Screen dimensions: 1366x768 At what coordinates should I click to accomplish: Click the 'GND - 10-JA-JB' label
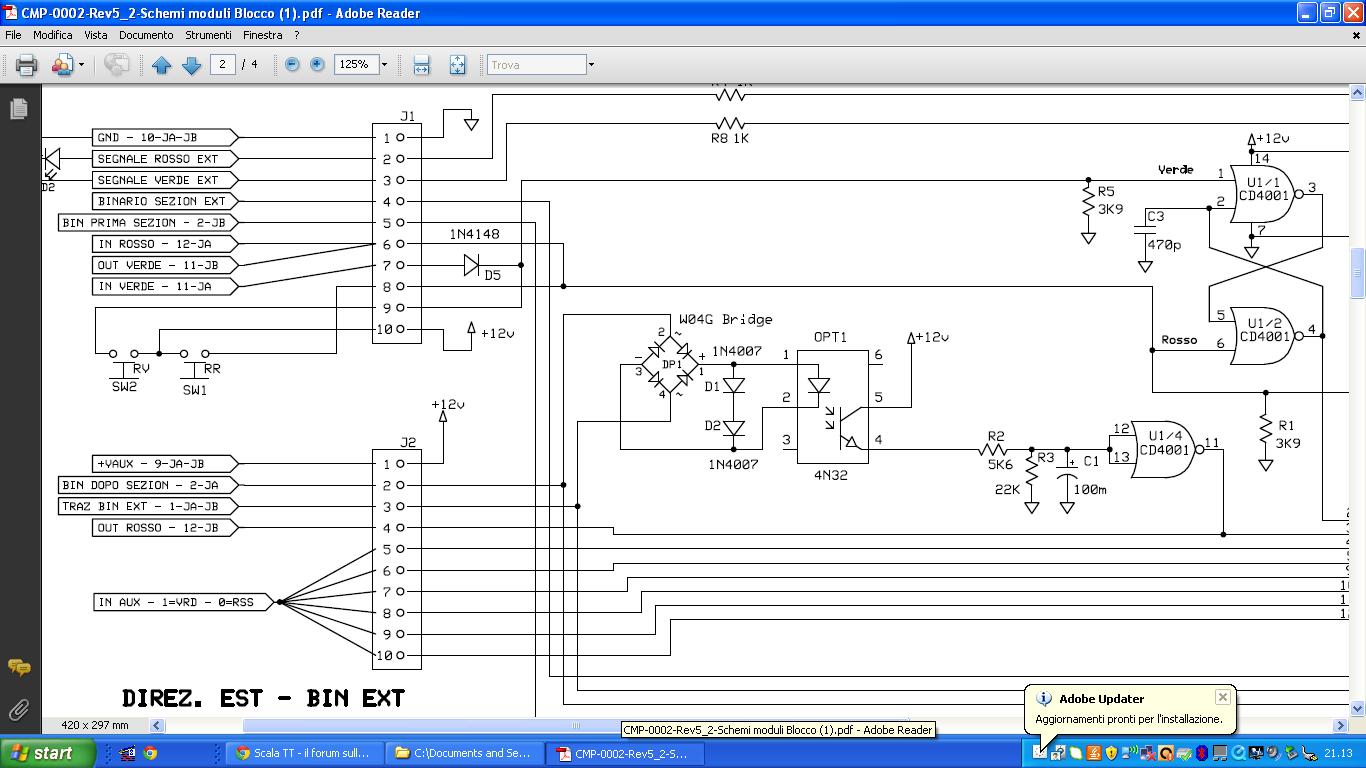click(147, 137)
